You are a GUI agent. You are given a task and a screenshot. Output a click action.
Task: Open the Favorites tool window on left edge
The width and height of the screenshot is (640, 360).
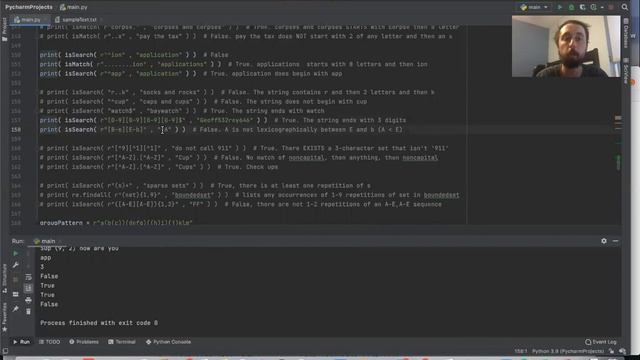click(x=4, y=317)
